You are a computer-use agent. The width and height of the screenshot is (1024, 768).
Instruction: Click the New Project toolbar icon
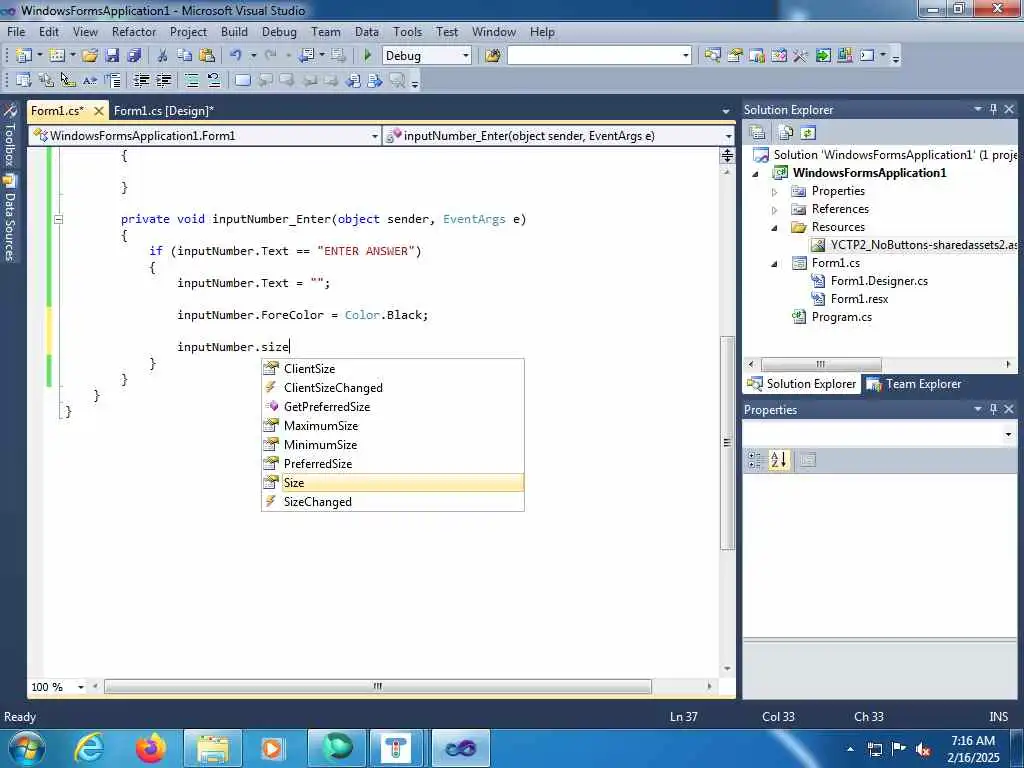(x=24, y=56)
